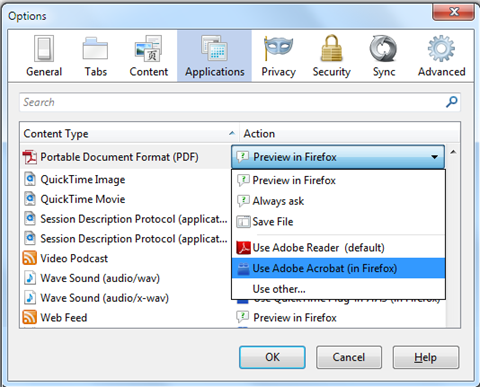Collapse the PDF action dropdown arrow
480x387 pixels.
click(x=434, y=157)
